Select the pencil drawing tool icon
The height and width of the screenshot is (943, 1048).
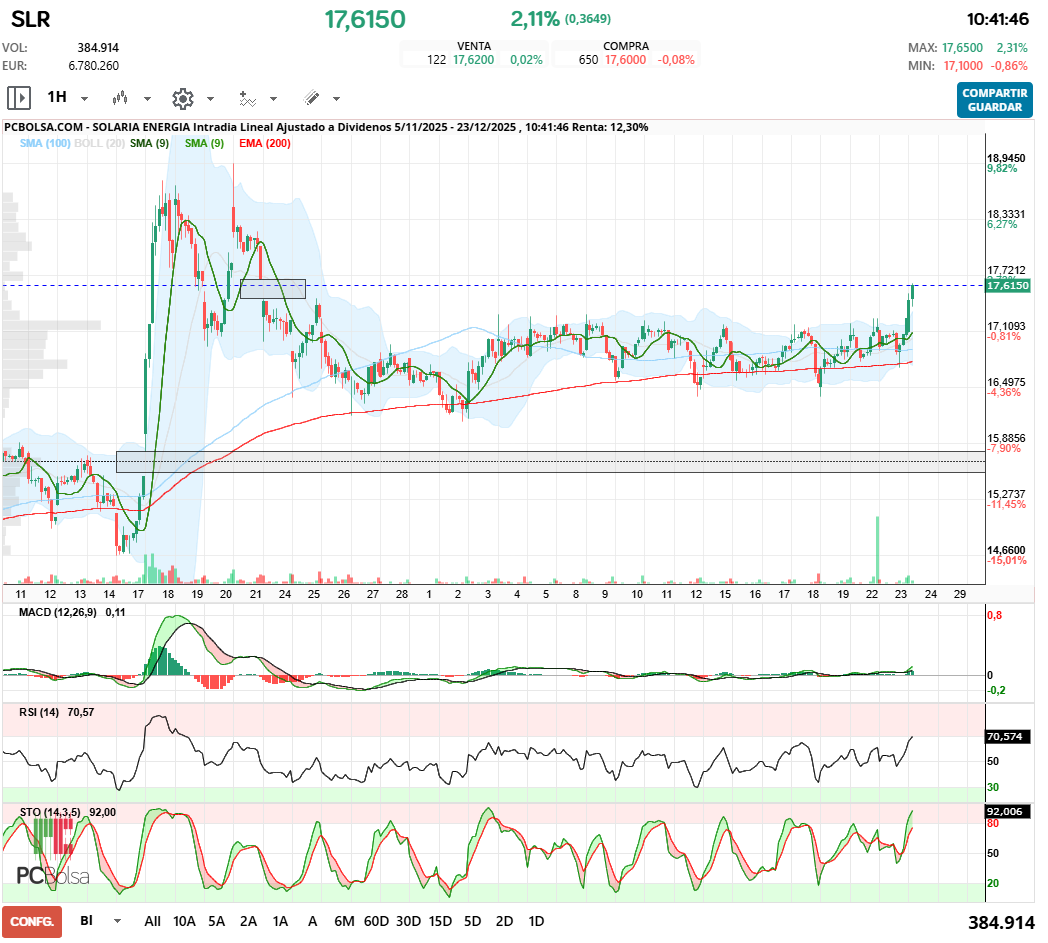pos(311,98)
